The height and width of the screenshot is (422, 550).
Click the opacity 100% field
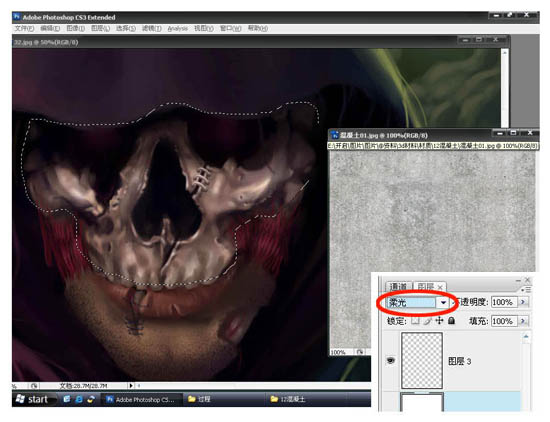pyautogui.click(x=503, y=302)
